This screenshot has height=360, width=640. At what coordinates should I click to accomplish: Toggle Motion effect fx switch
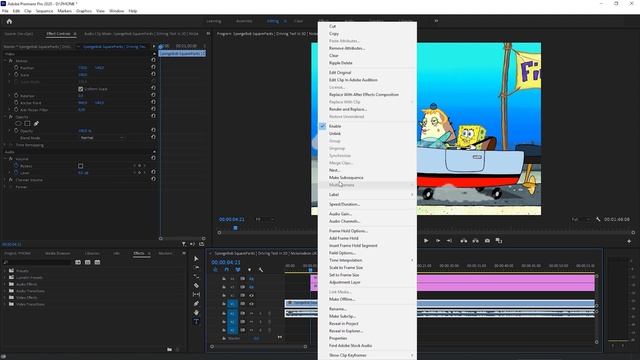(x=11, y=61)
